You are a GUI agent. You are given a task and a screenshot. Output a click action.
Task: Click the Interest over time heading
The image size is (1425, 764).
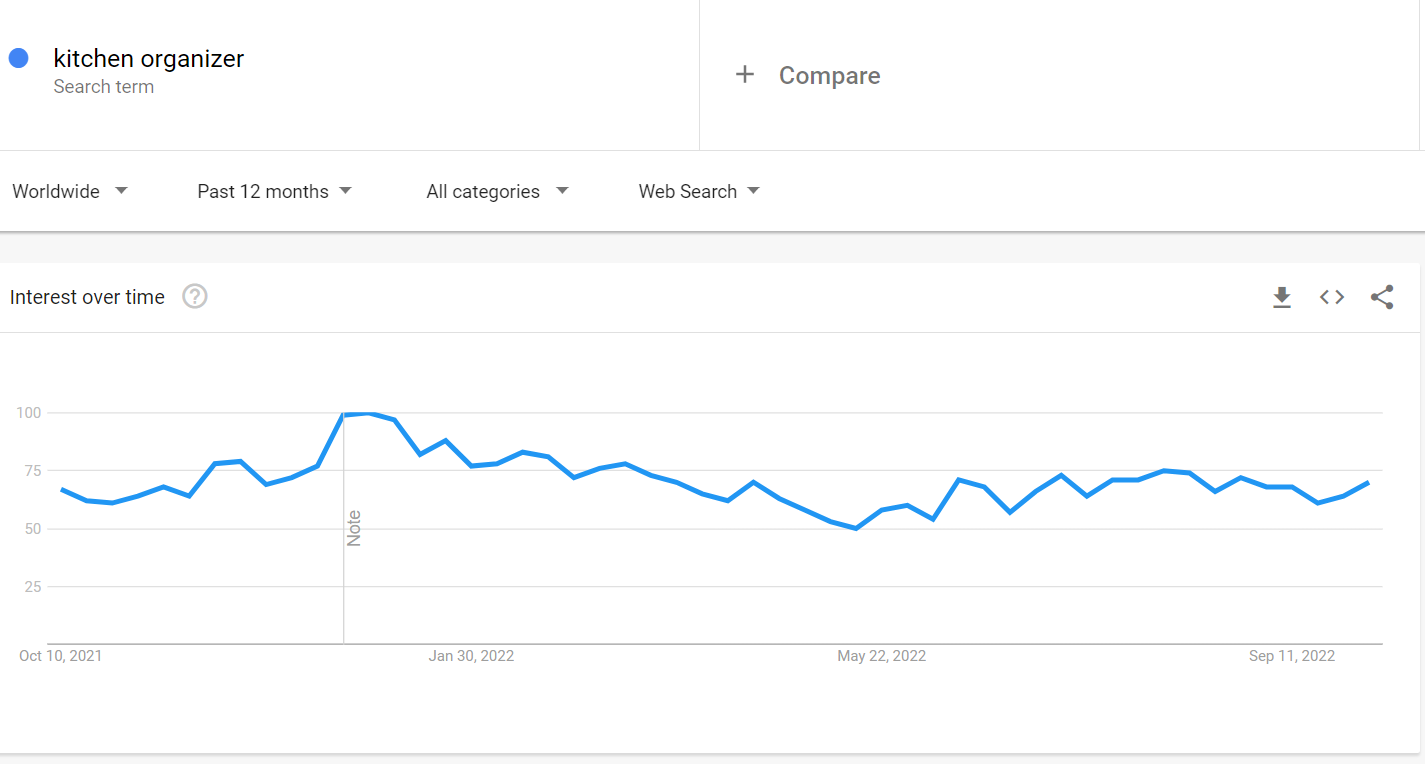pos(87,297)
